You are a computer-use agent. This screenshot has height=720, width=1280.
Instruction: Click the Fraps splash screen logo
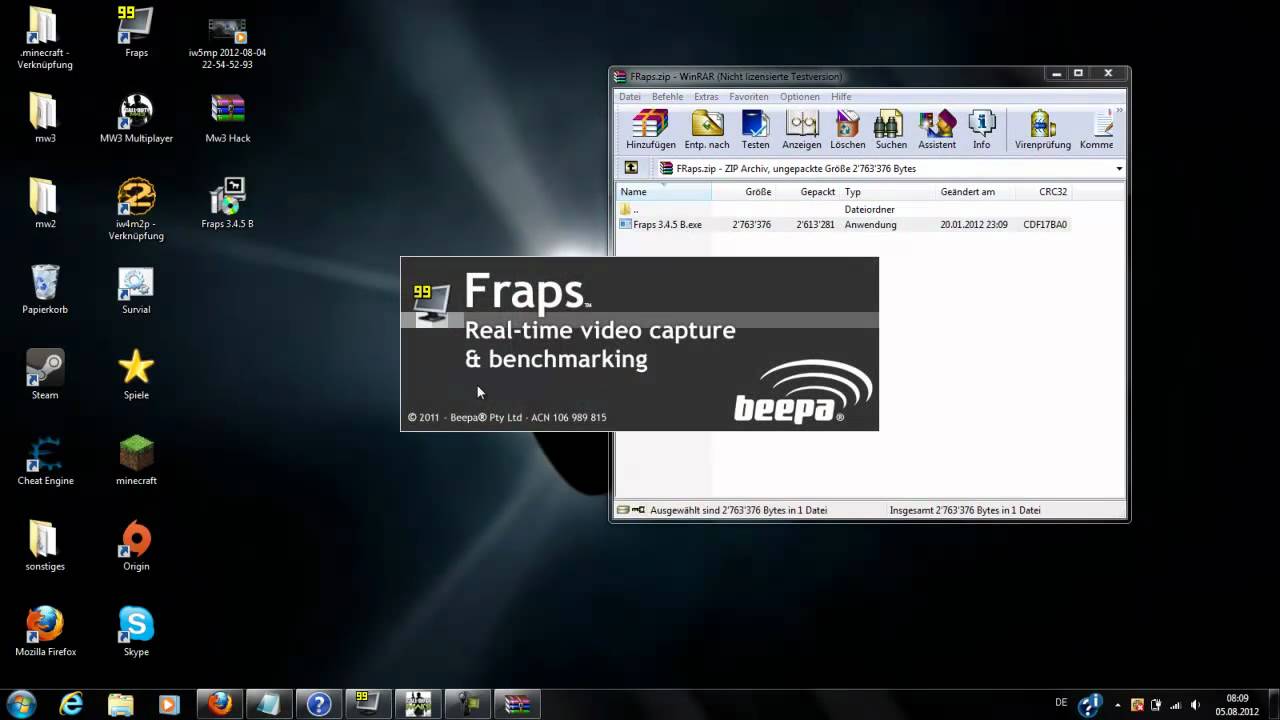pyautogui.click(x=432, y=305)
